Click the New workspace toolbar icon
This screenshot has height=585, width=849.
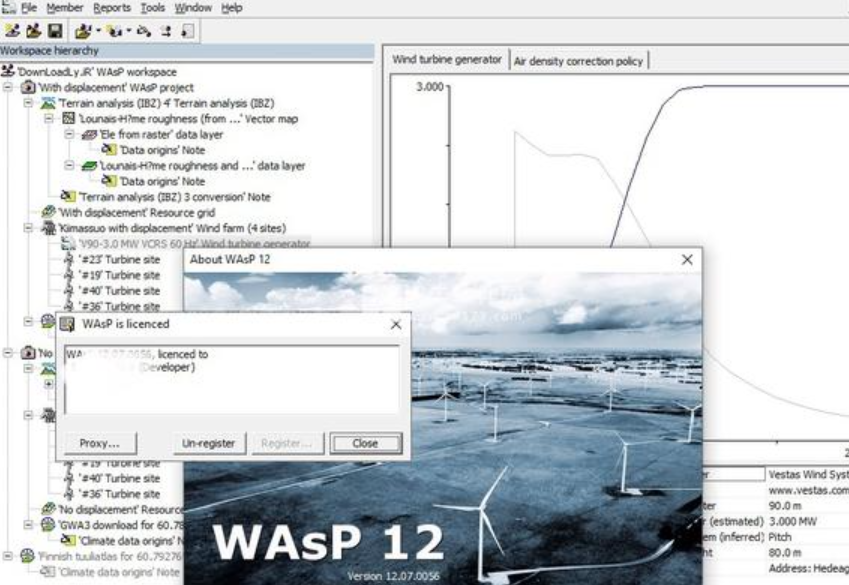[x=12, y=31]
